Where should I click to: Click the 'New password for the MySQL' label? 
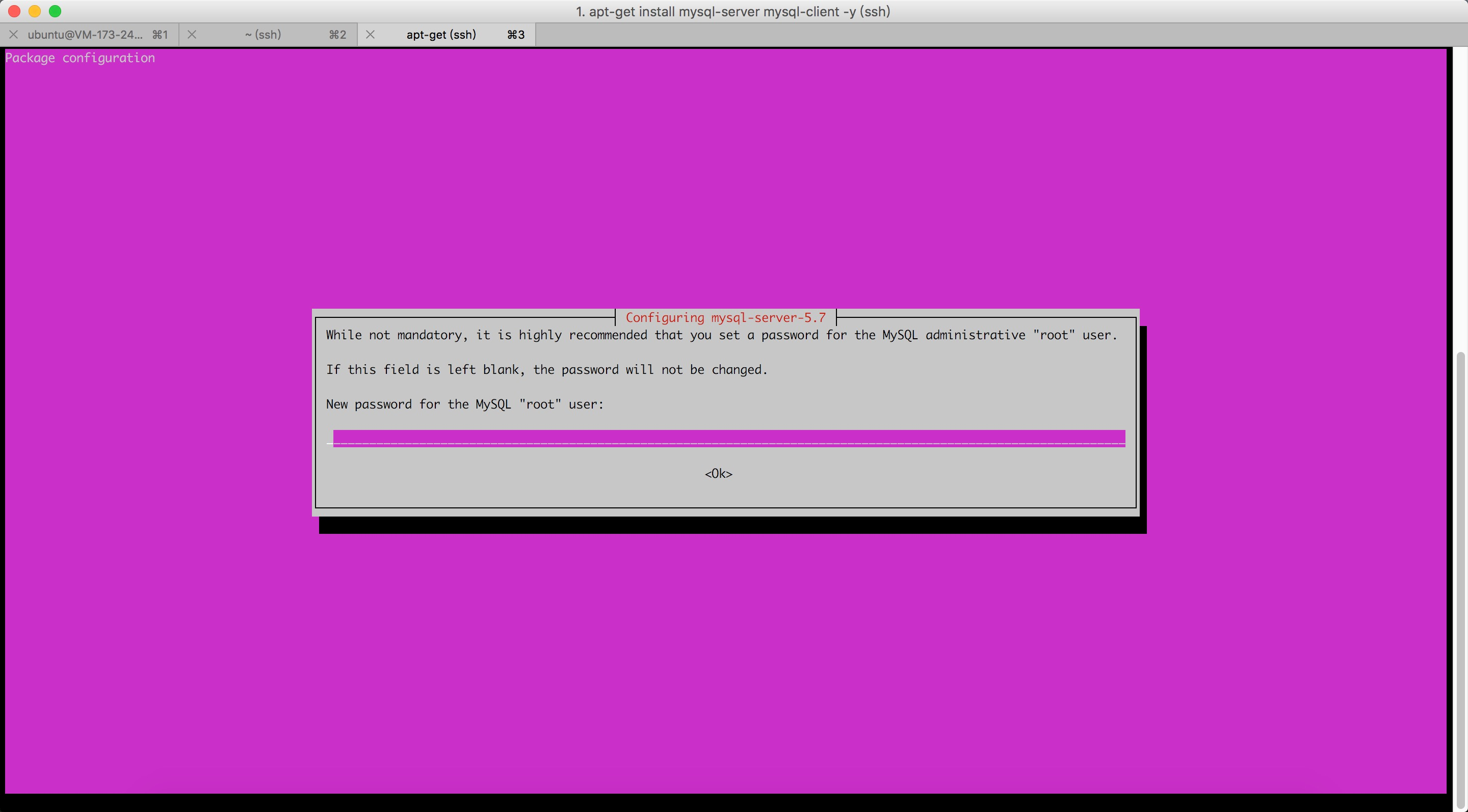pyautogui.click(x=464, y=404)
